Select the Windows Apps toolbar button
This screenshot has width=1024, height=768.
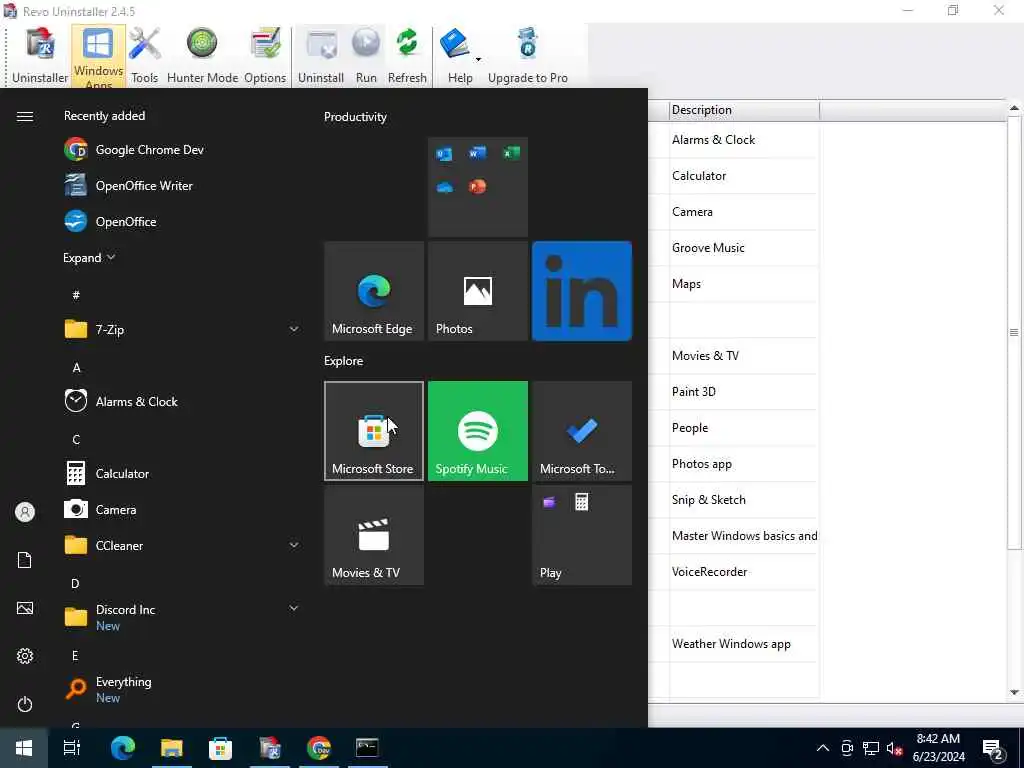tap(98, 56)
